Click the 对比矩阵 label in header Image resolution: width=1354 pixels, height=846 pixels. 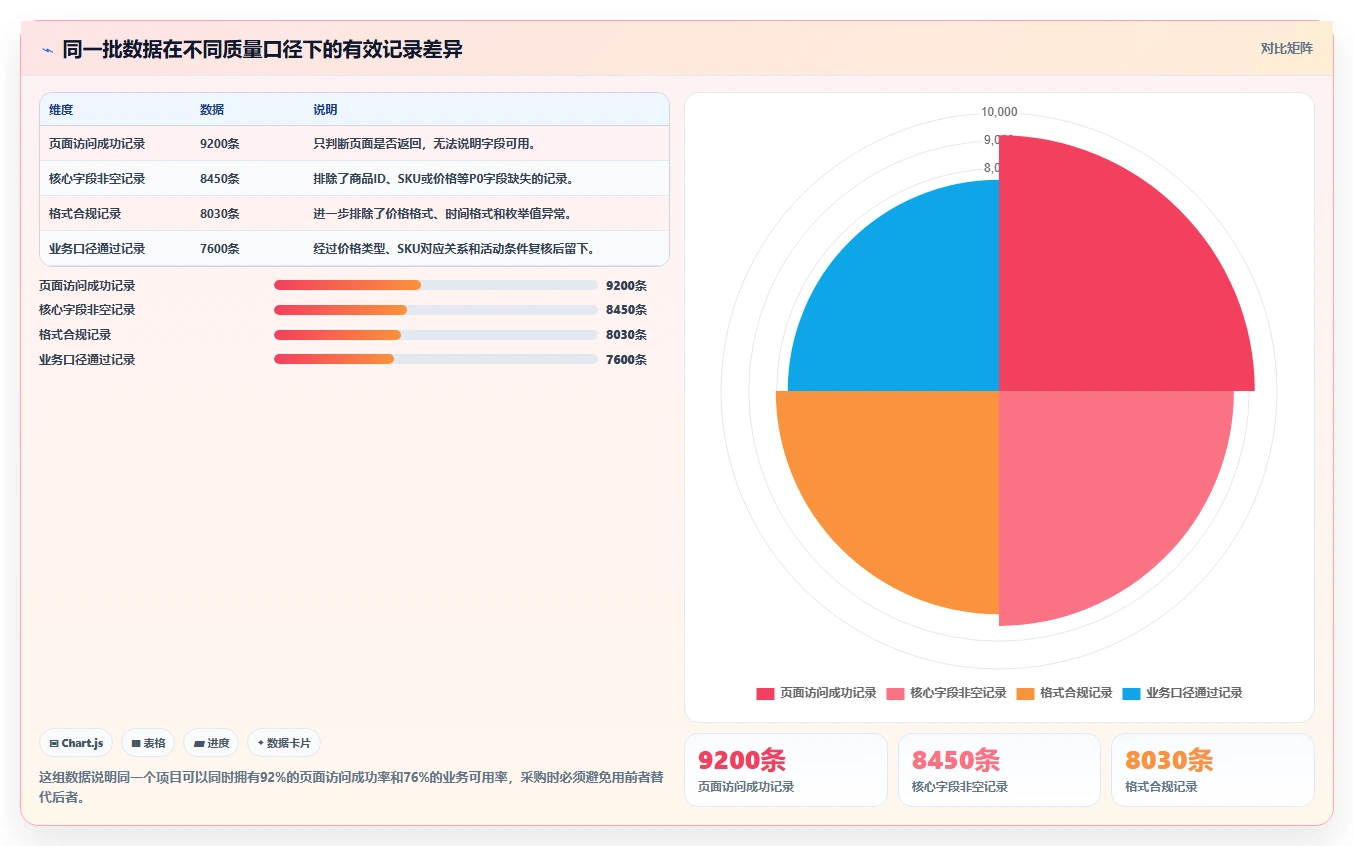pyautogui.click(x=1287, y=48)
